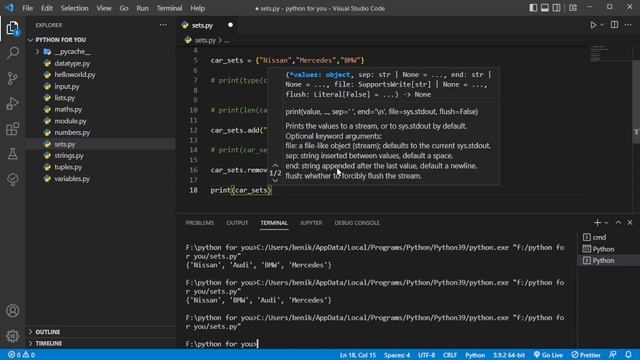Open the Search view in activity bar
This screenshot has height=360, width=640.
(x=12, y=53)
